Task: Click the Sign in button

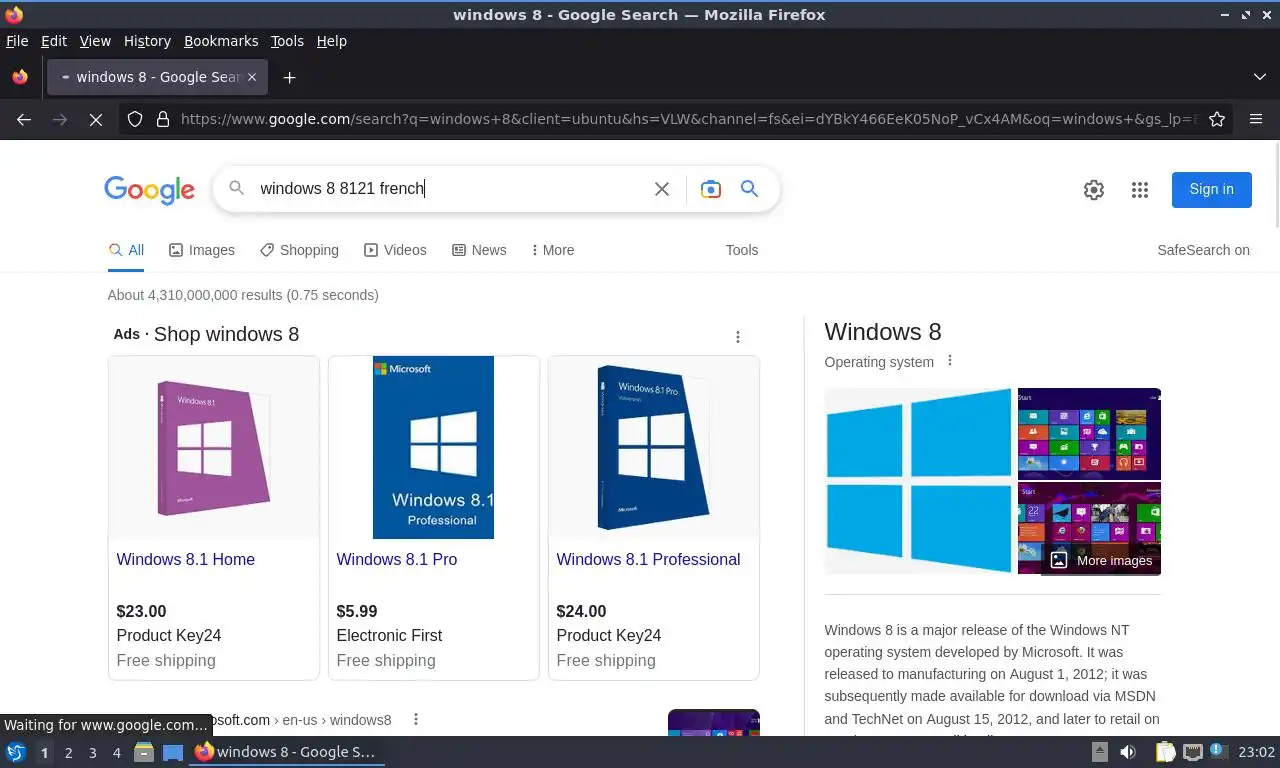Action: tap(1211, 189)
